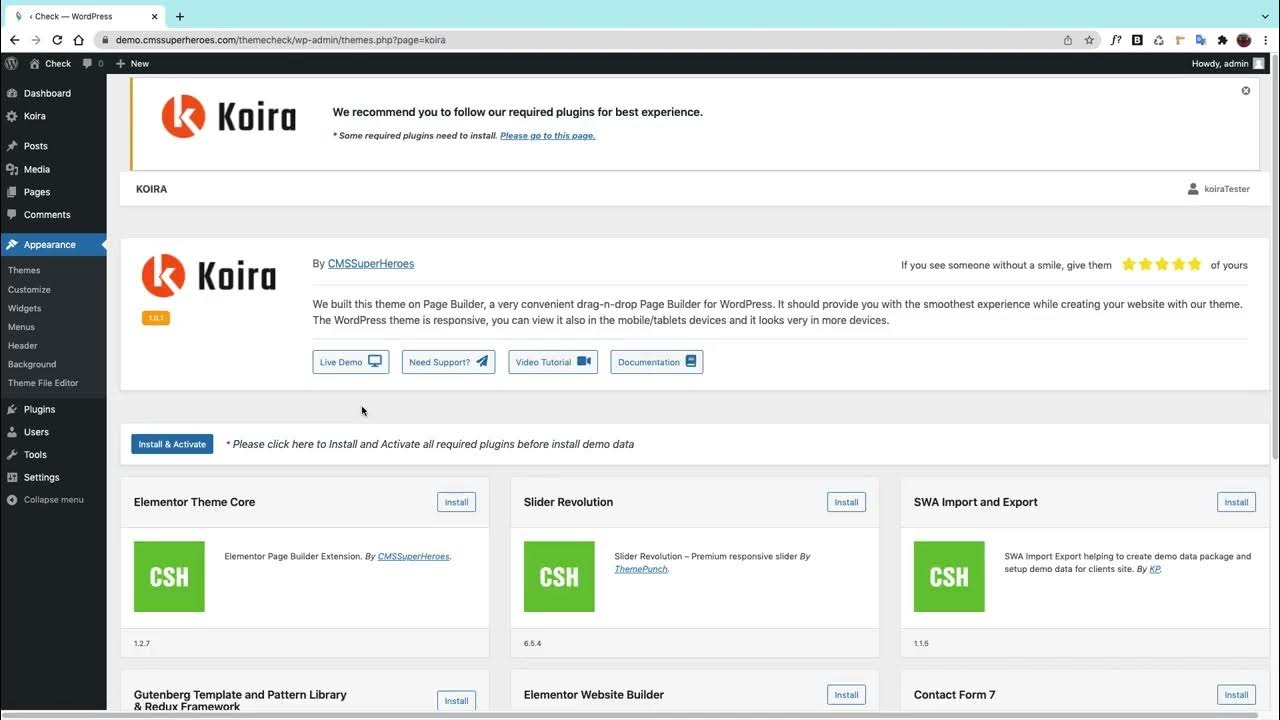This screenshot has width=1280, height=720.
Task: Collapse the admin sidebar menu
Action: click(x=46, y=499)
